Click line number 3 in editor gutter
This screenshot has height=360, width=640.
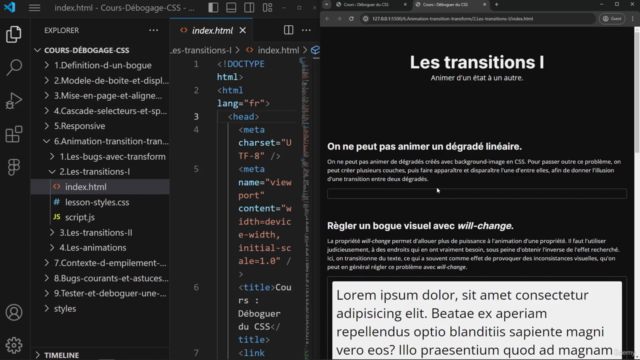(196, 116)
